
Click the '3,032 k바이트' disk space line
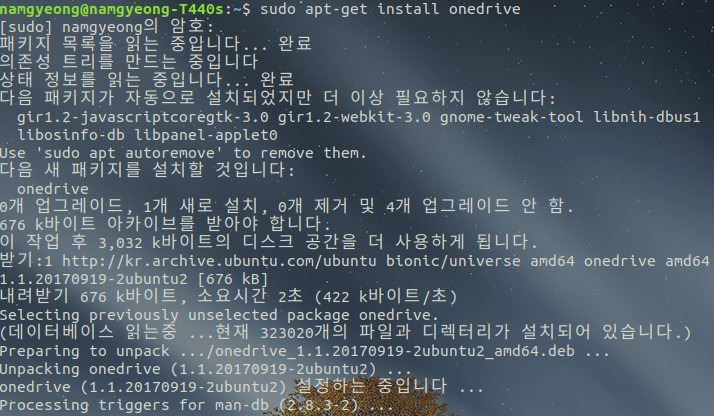coord(269,242)
